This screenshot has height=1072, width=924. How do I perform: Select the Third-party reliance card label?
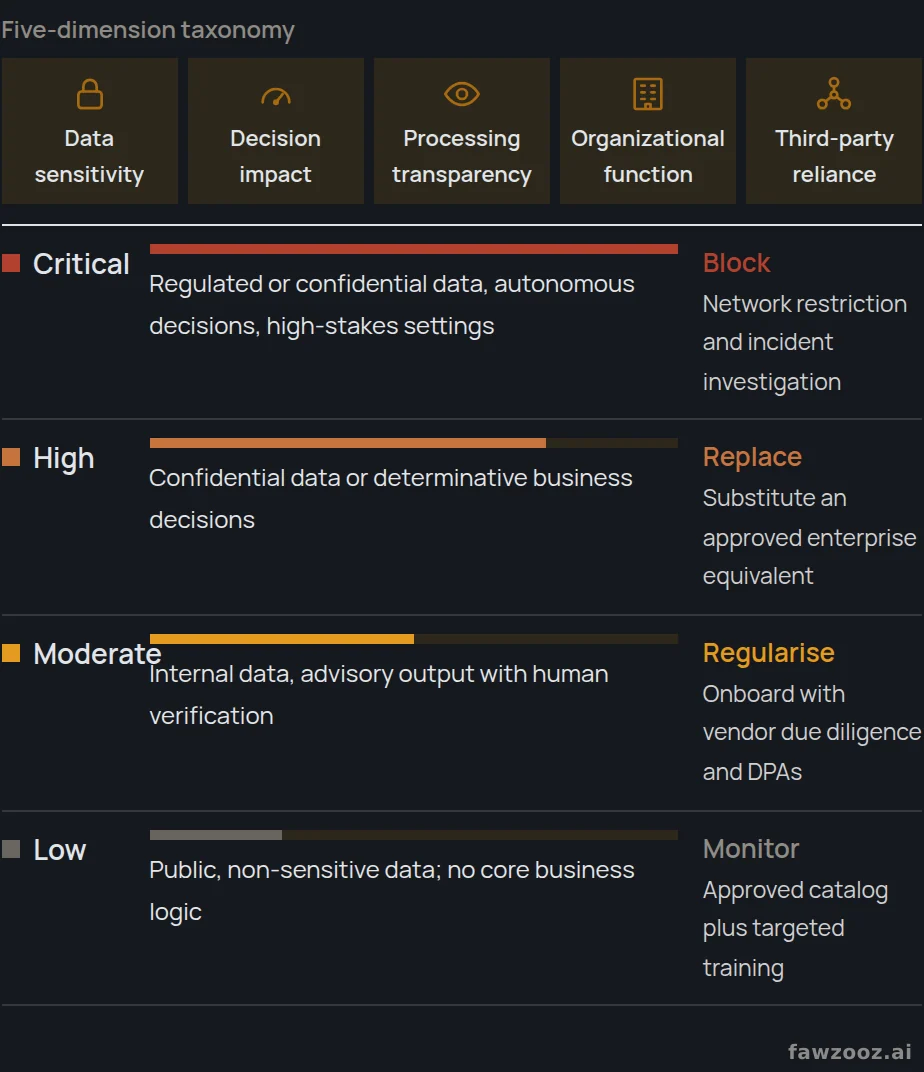(x=834, y=156)
